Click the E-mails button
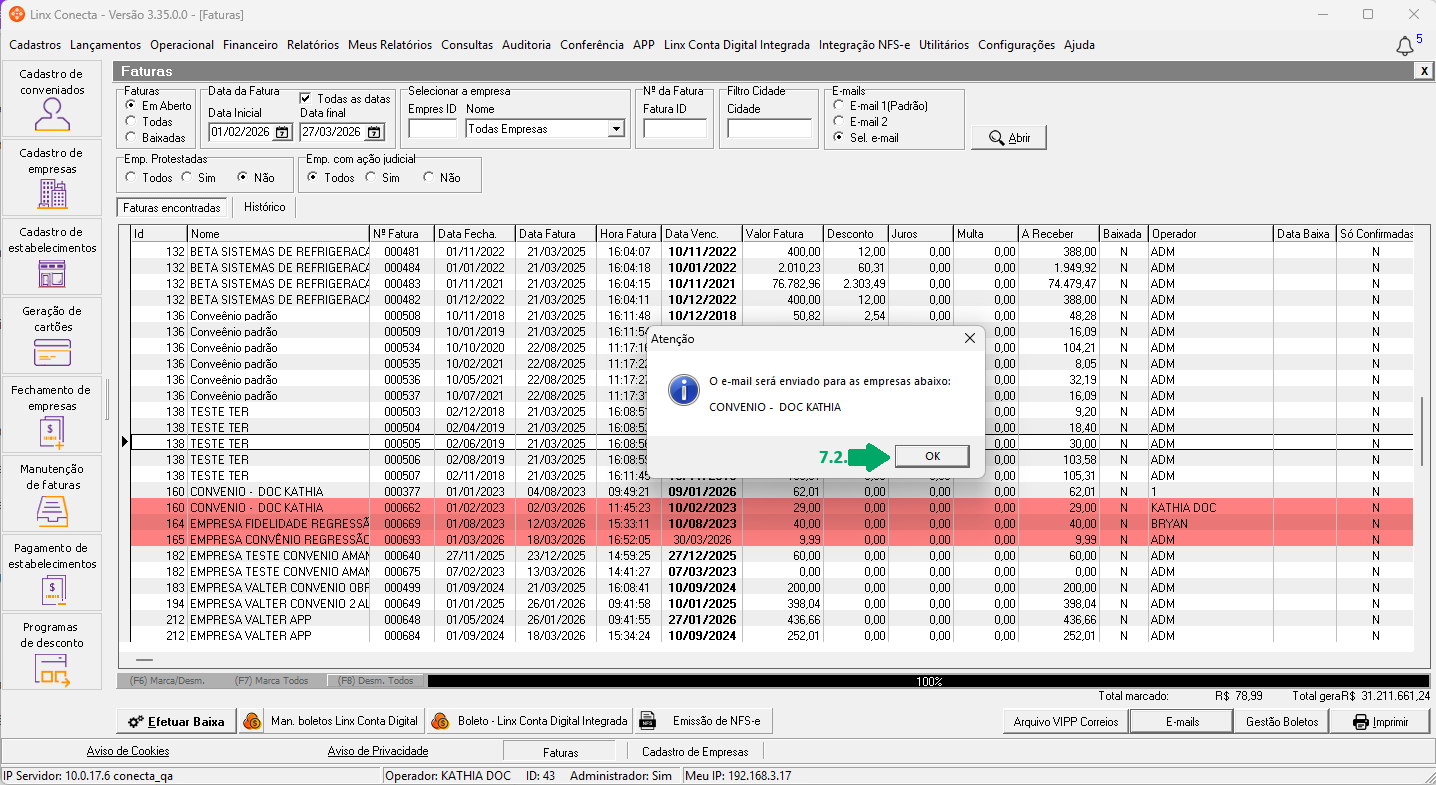The image size is (1436, 785). 1181,722
